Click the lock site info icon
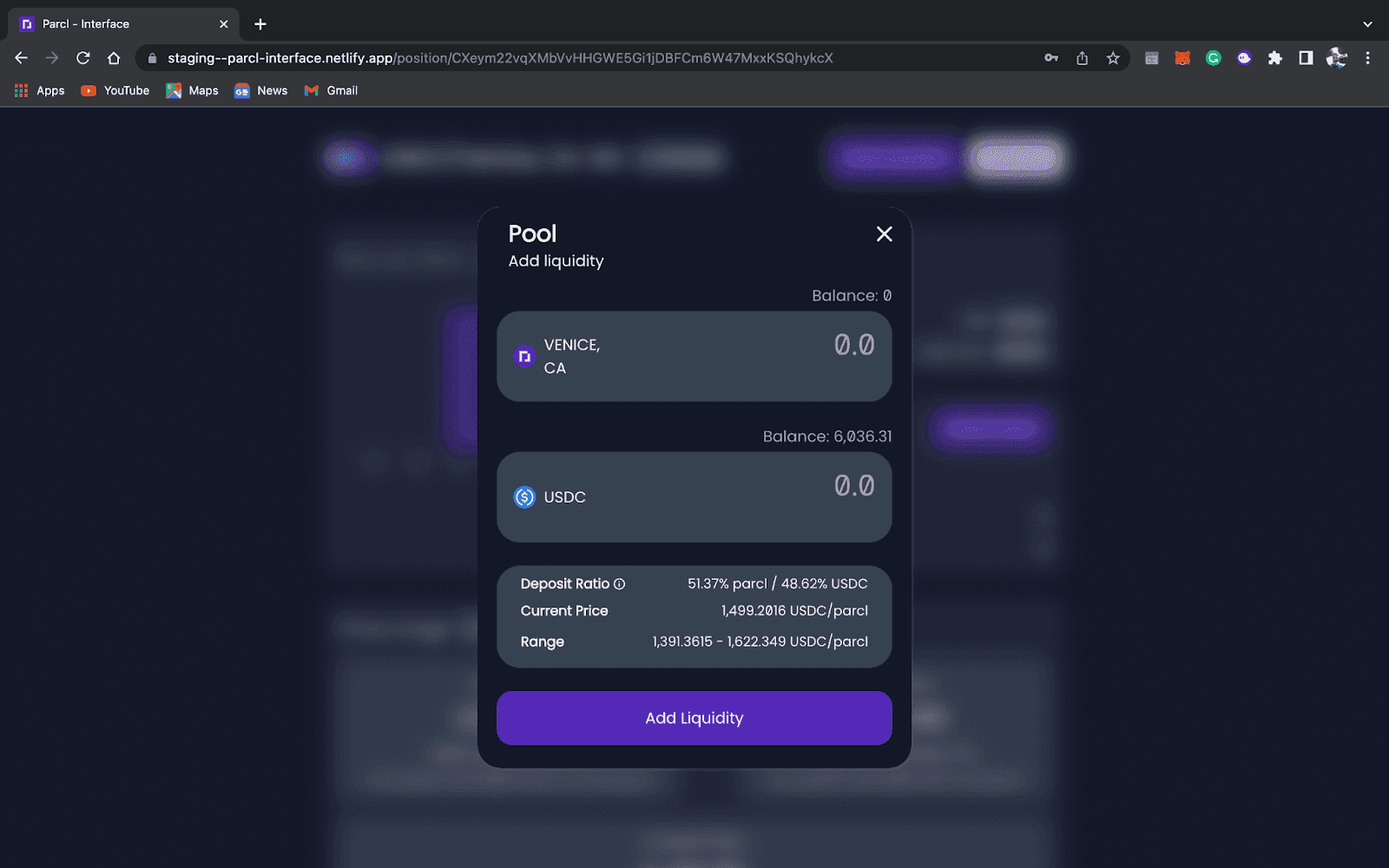Screen dimensions: 1389x868 pyautogui.click(x=152, y=58)
